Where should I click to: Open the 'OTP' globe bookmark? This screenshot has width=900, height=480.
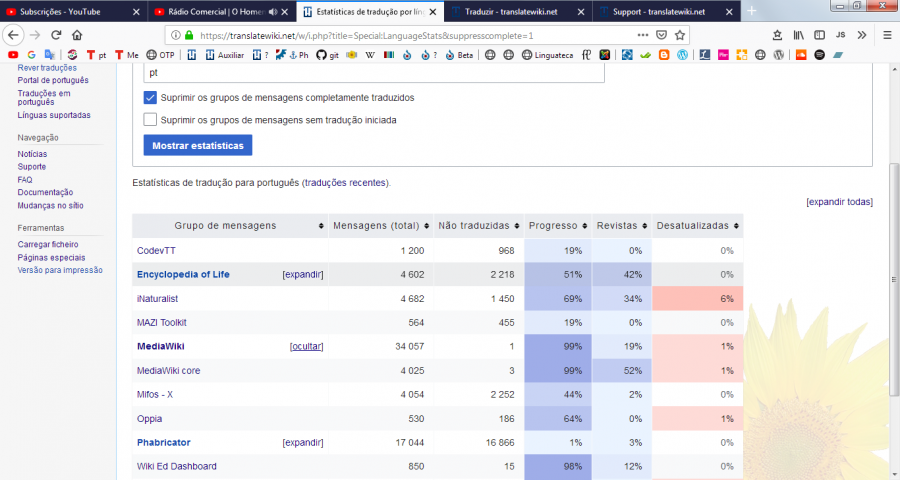tap(160, 55)
